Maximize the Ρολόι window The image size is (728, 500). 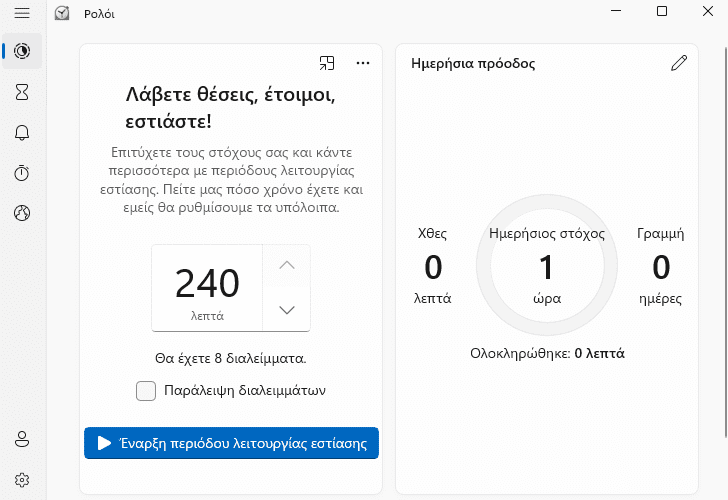coord(662,11)
